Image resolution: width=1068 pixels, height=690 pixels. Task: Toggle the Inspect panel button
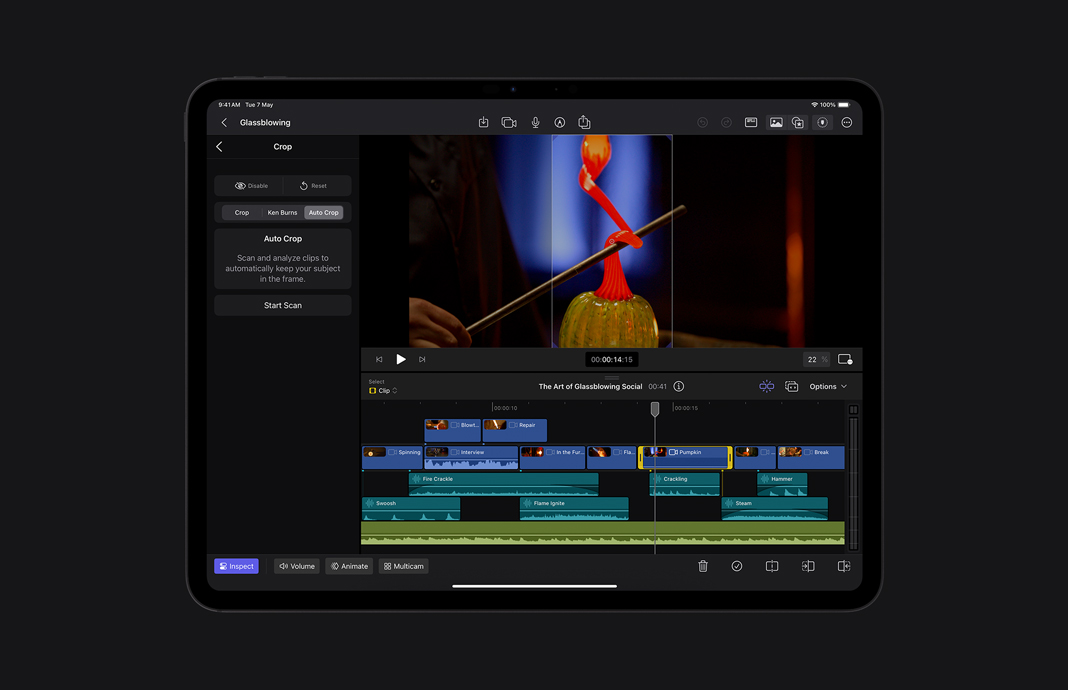[236, 565]
